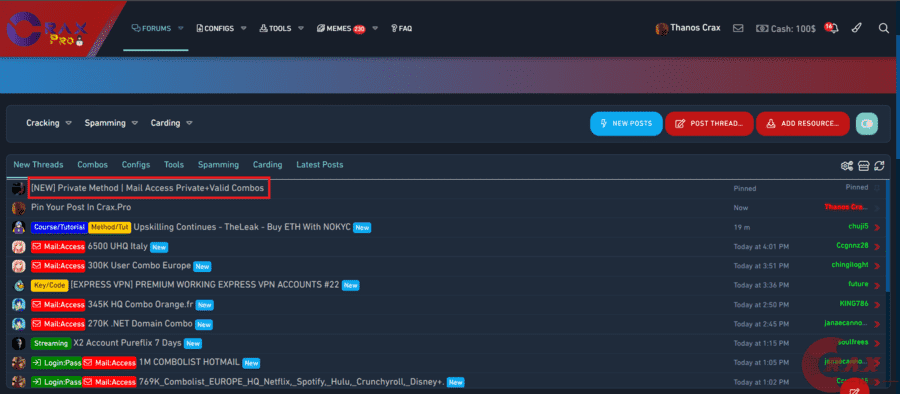
Task: Switch to the Tools tab in thread widget
Action: coord(174,165)
